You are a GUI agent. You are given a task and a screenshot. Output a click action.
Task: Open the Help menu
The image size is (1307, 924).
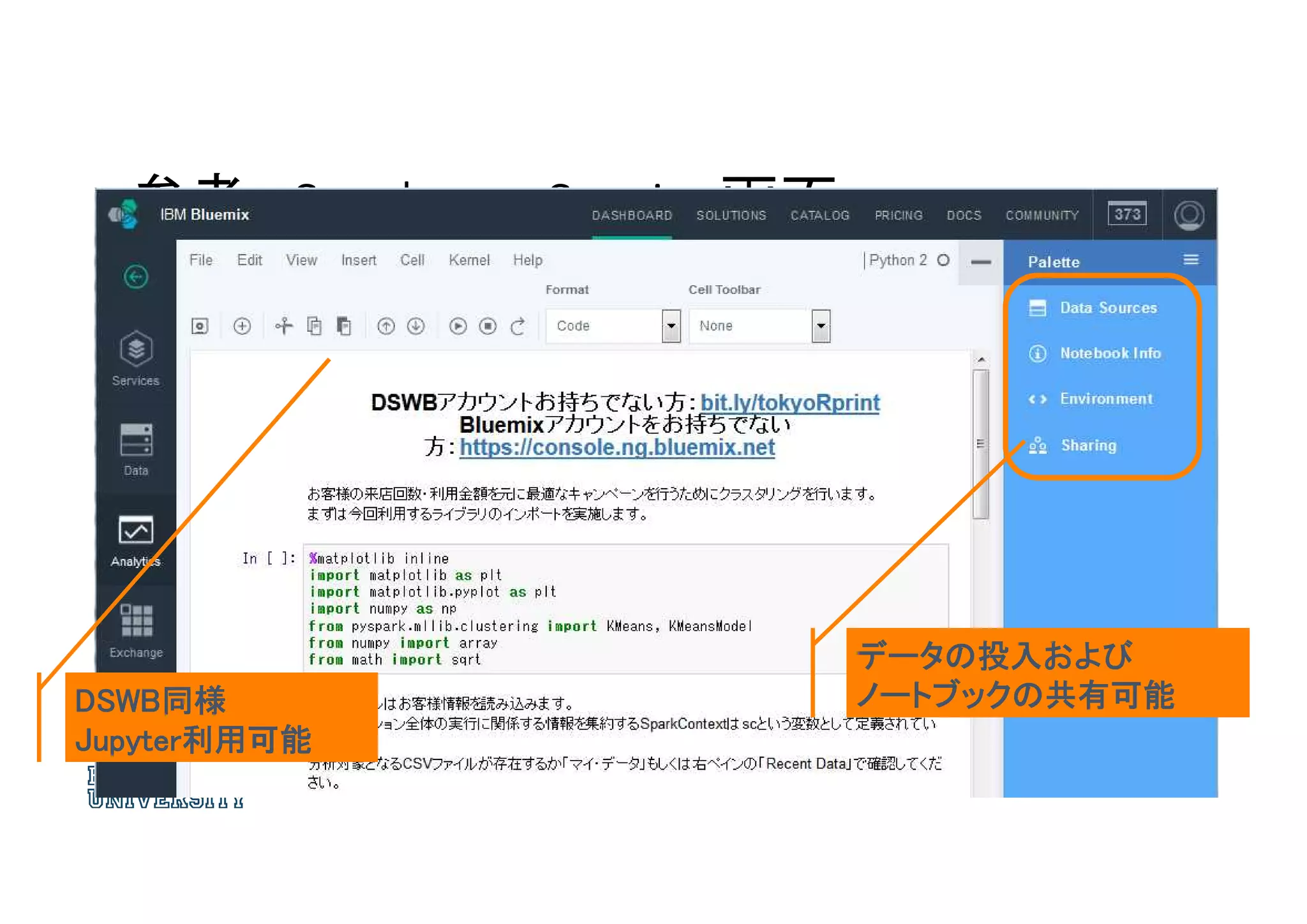(x=528, y=260)
